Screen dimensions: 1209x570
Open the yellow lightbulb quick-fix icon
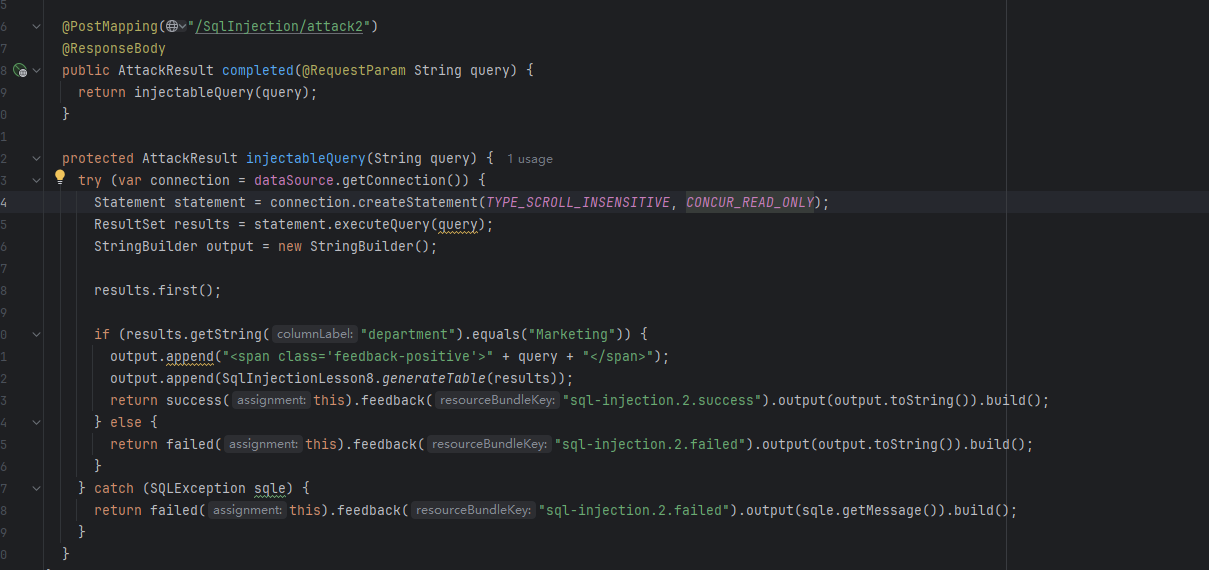[60, 178]
